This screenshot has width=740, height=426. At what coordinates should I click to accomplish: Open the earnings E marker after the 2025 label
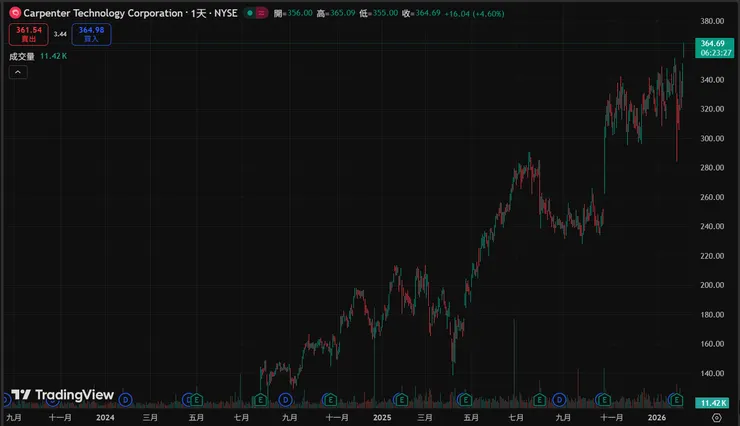pos(401,400)
